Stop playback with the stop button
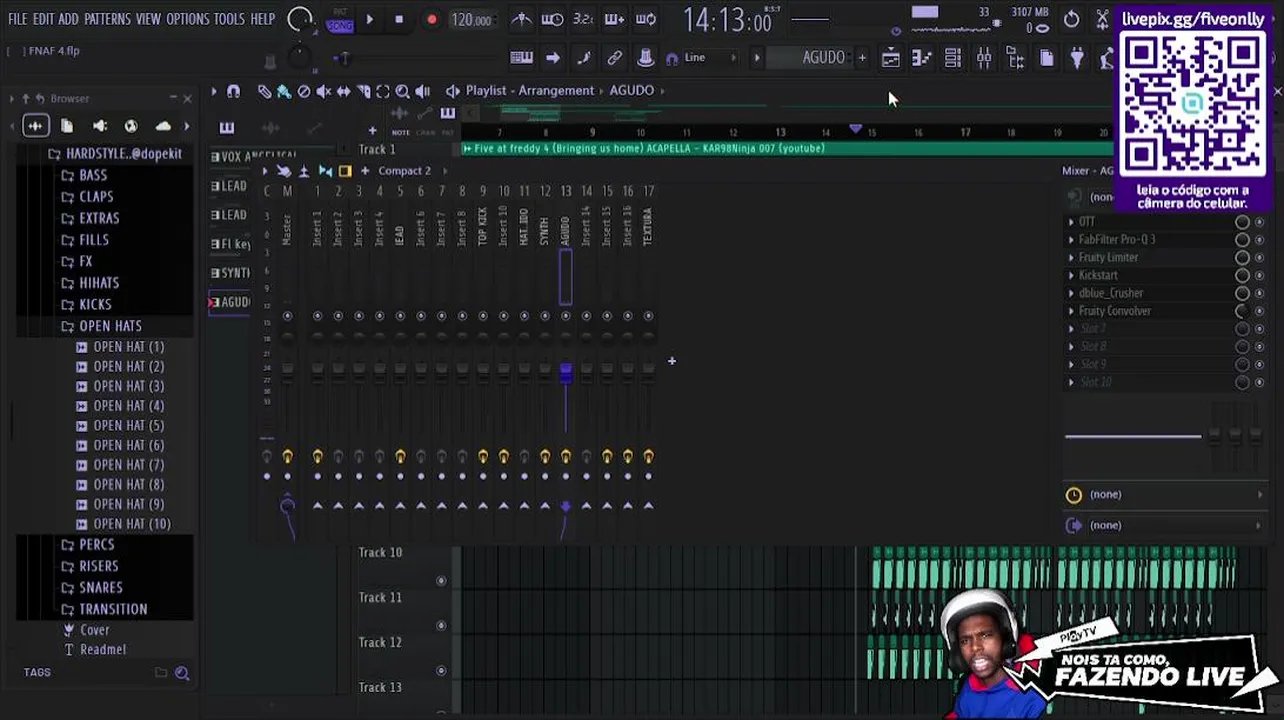This screenshot has height=720, width=1284. [399, 19]
